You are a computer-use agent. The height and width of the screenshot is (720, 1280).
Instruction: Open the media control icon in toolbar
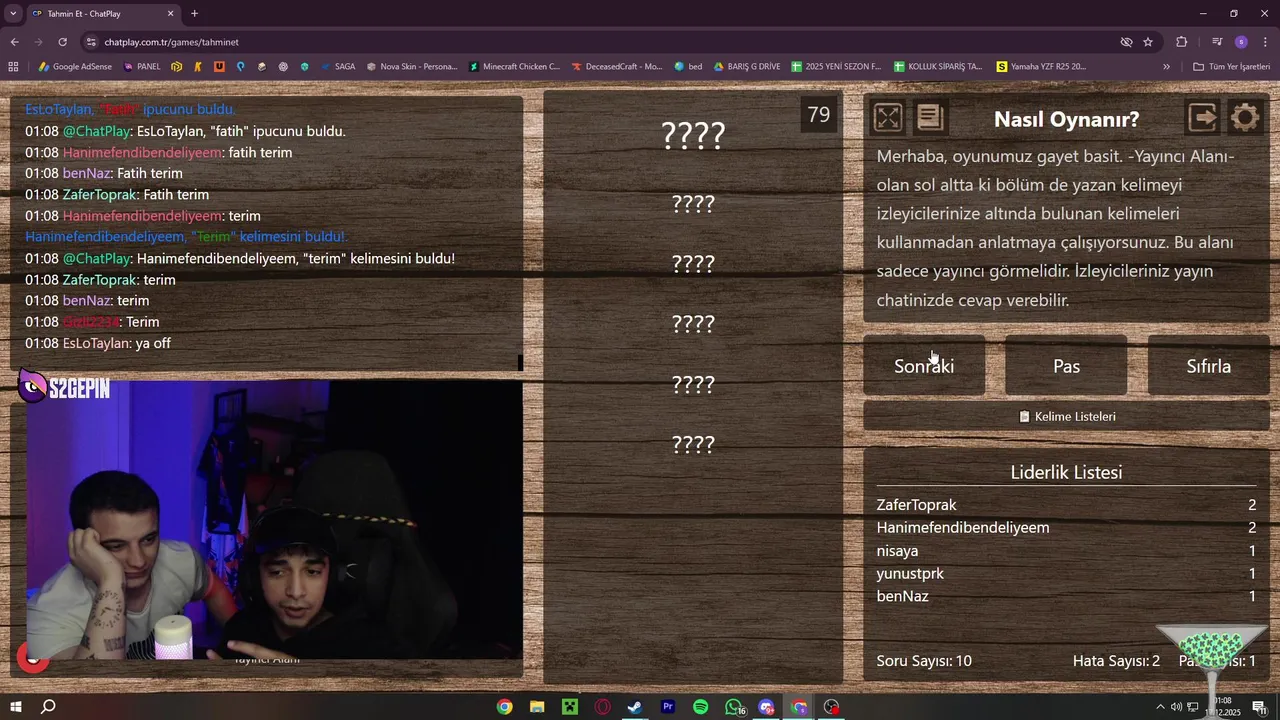click(1217, 42)
